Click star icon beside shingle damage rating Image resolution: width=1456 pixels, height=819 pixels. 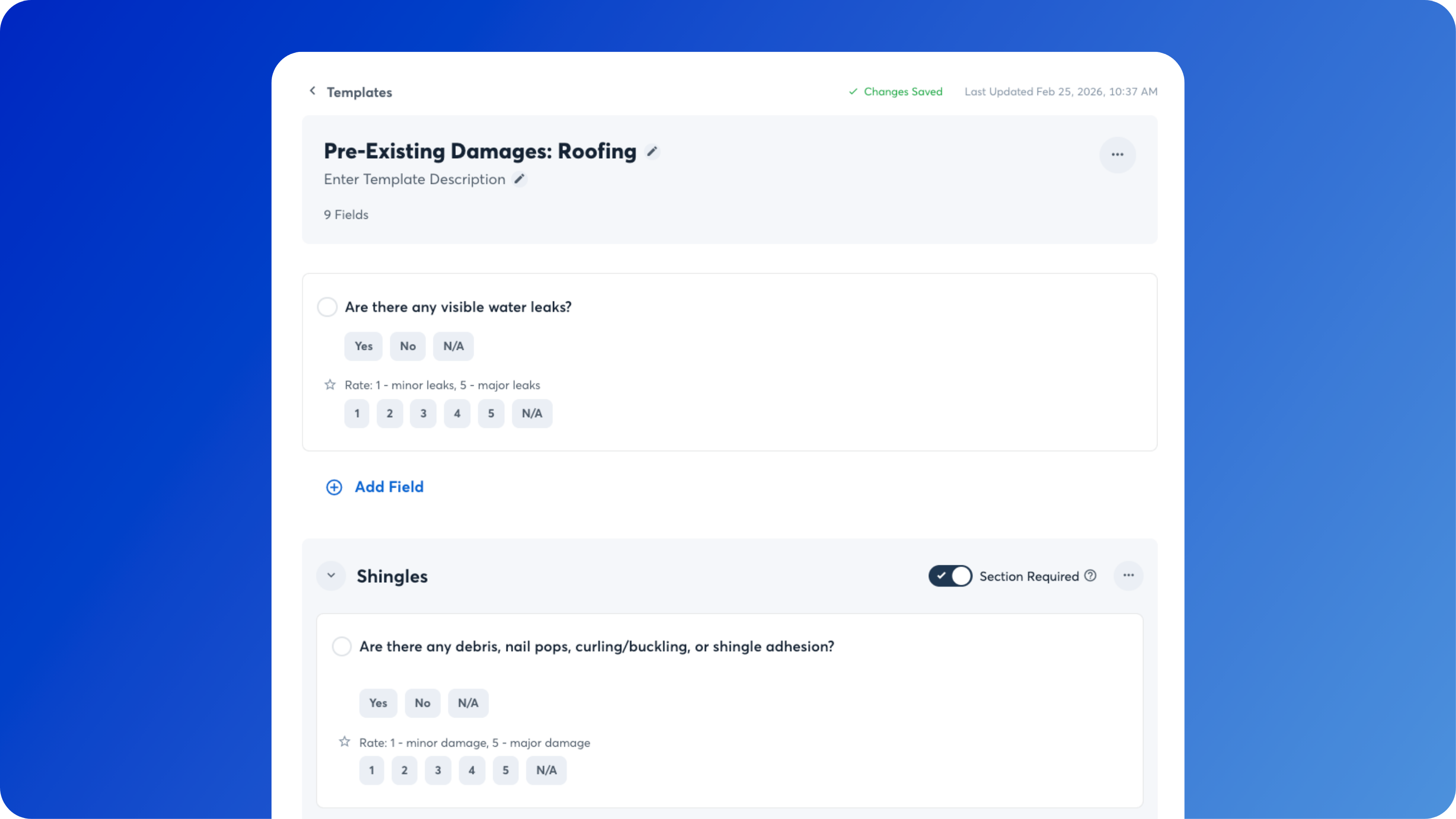pyautogui.click(x=345, y=741)
